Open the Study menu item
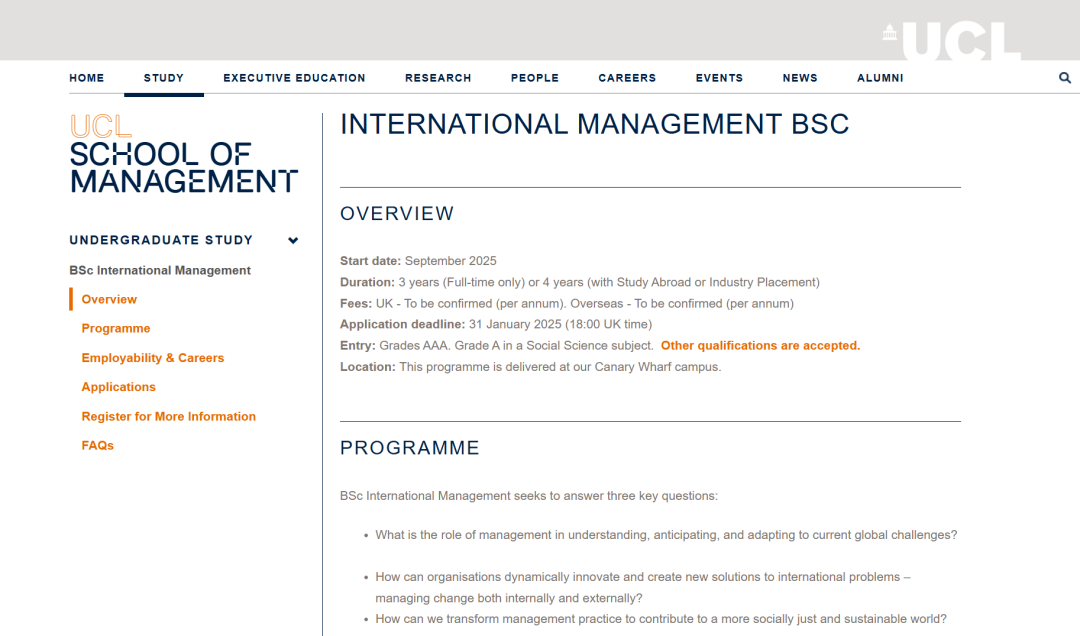The width and height of the screenshot is (1080, 636). point(164,78)
